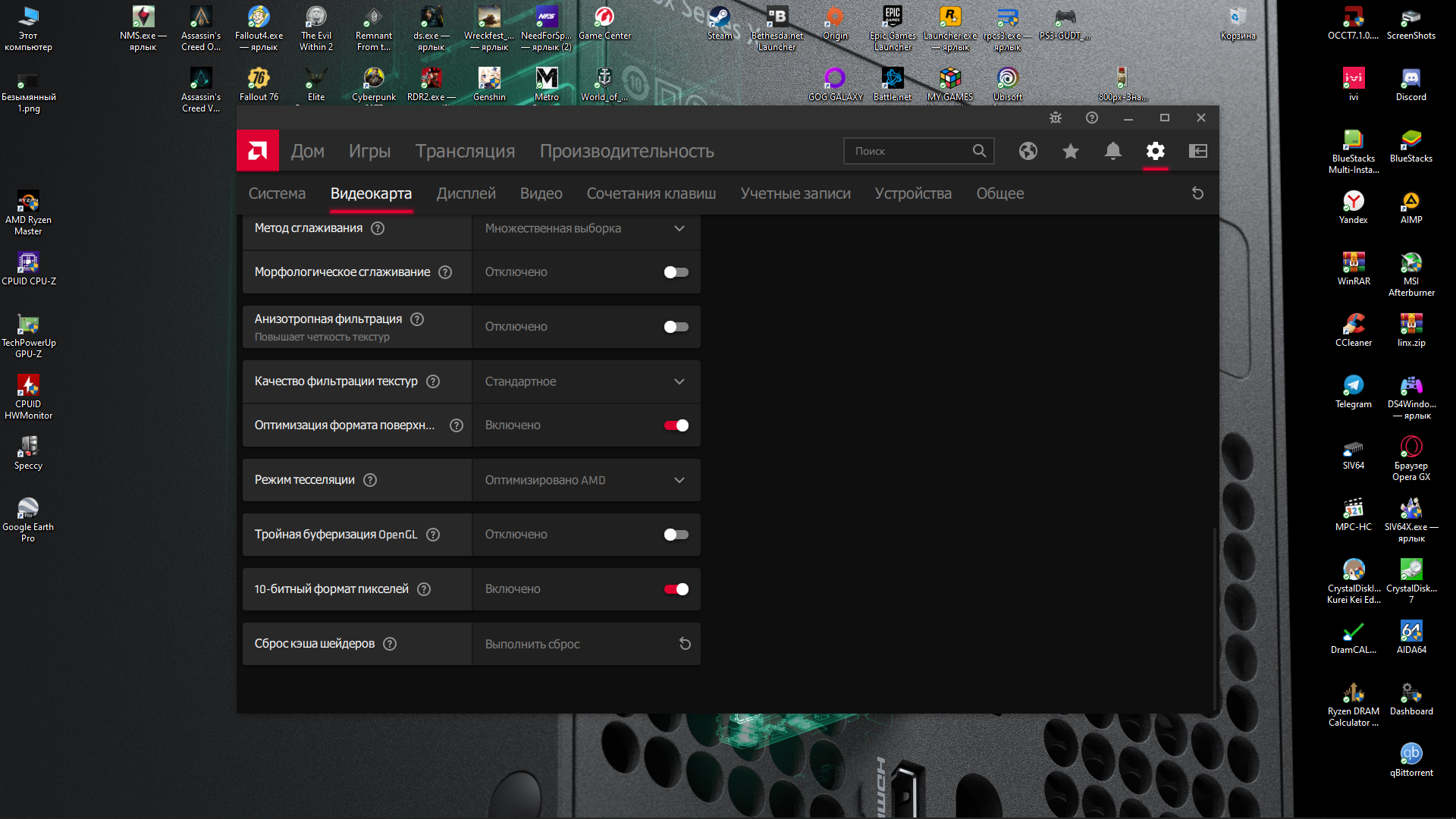Toggle the sidebar panel icon
Viewport: 1456px width, 819px height.
tap(1197, 151)
